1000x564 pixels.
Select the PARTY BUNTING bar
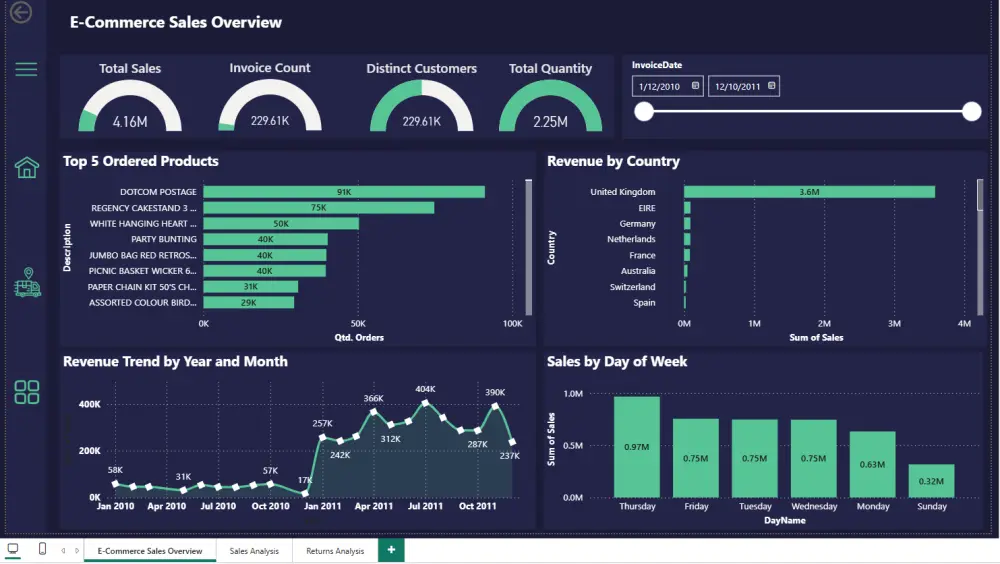pos(265,239)
